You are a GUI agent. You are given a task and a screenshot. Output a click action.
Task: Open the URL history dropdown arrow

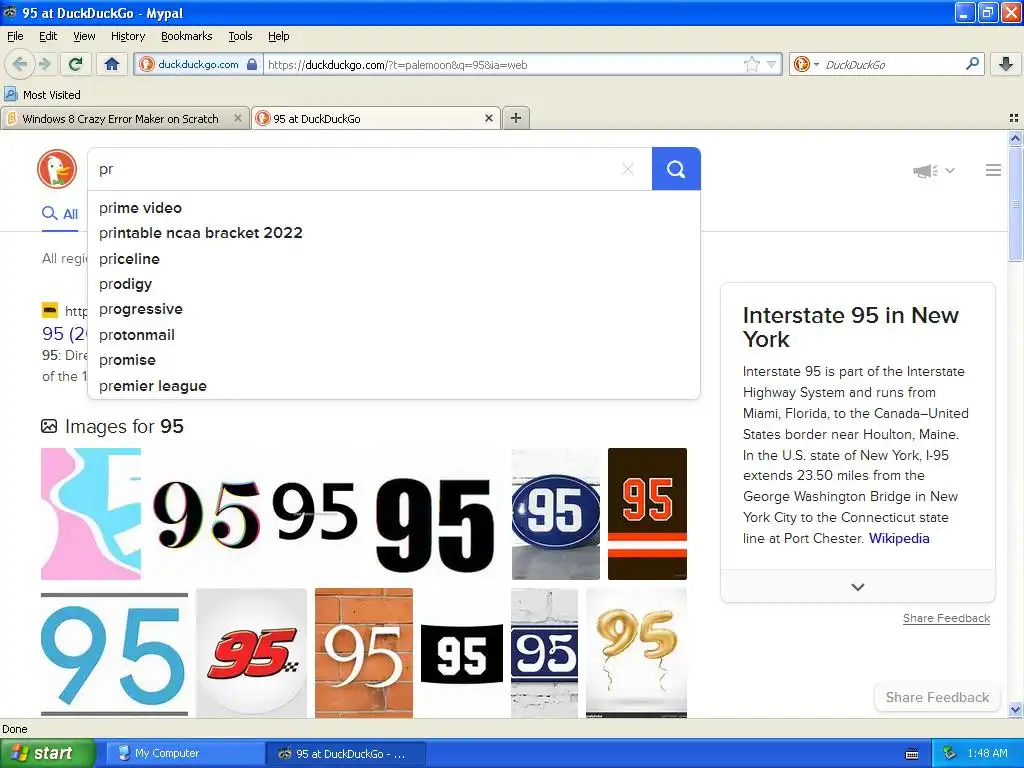771,64
